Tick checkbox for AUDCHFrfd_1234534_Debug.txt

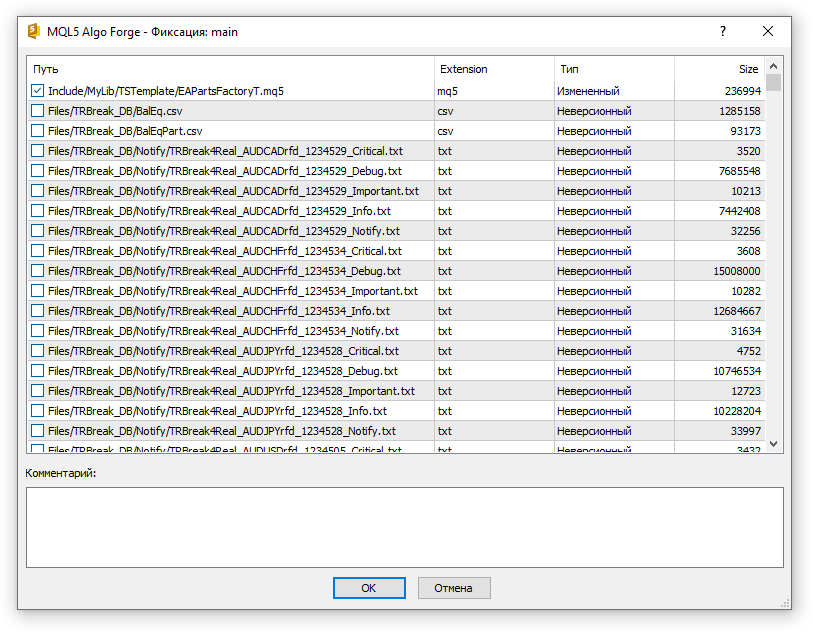pyautogui.click(x=37, y=271)
